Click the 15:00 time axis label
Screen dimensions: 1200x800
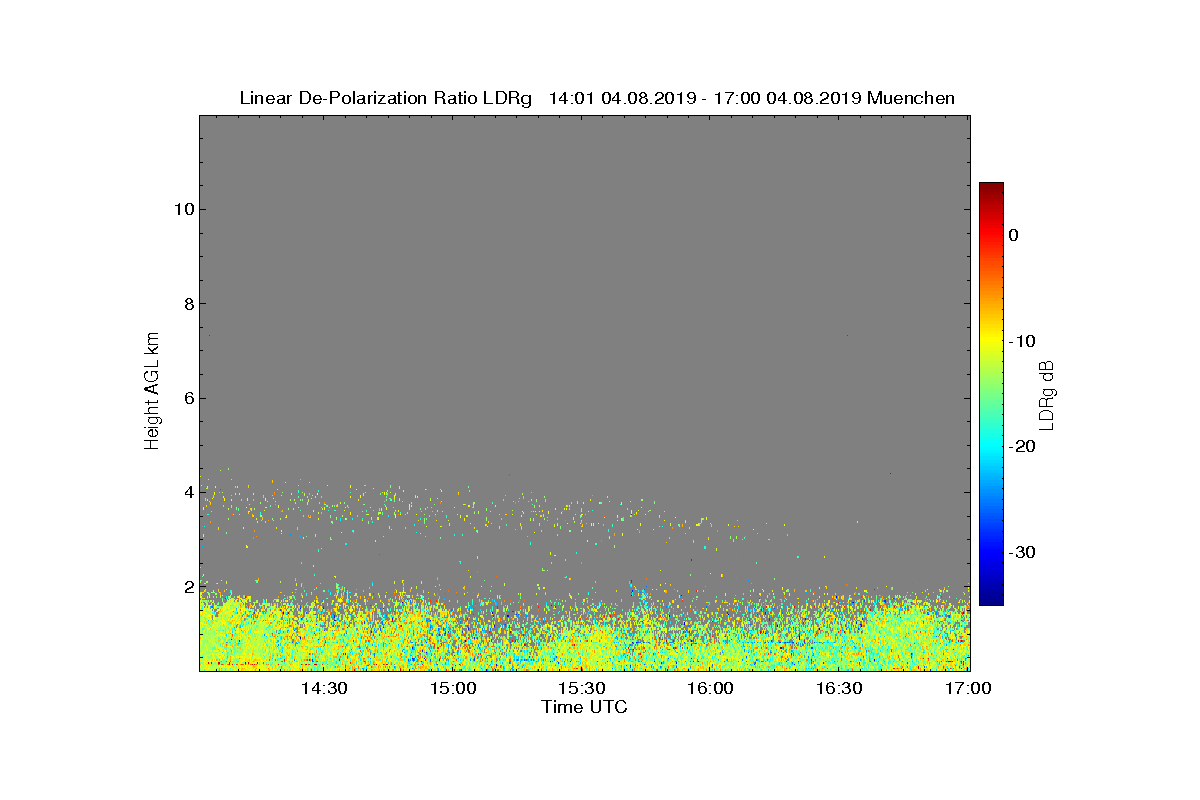(x=453, y=689)
